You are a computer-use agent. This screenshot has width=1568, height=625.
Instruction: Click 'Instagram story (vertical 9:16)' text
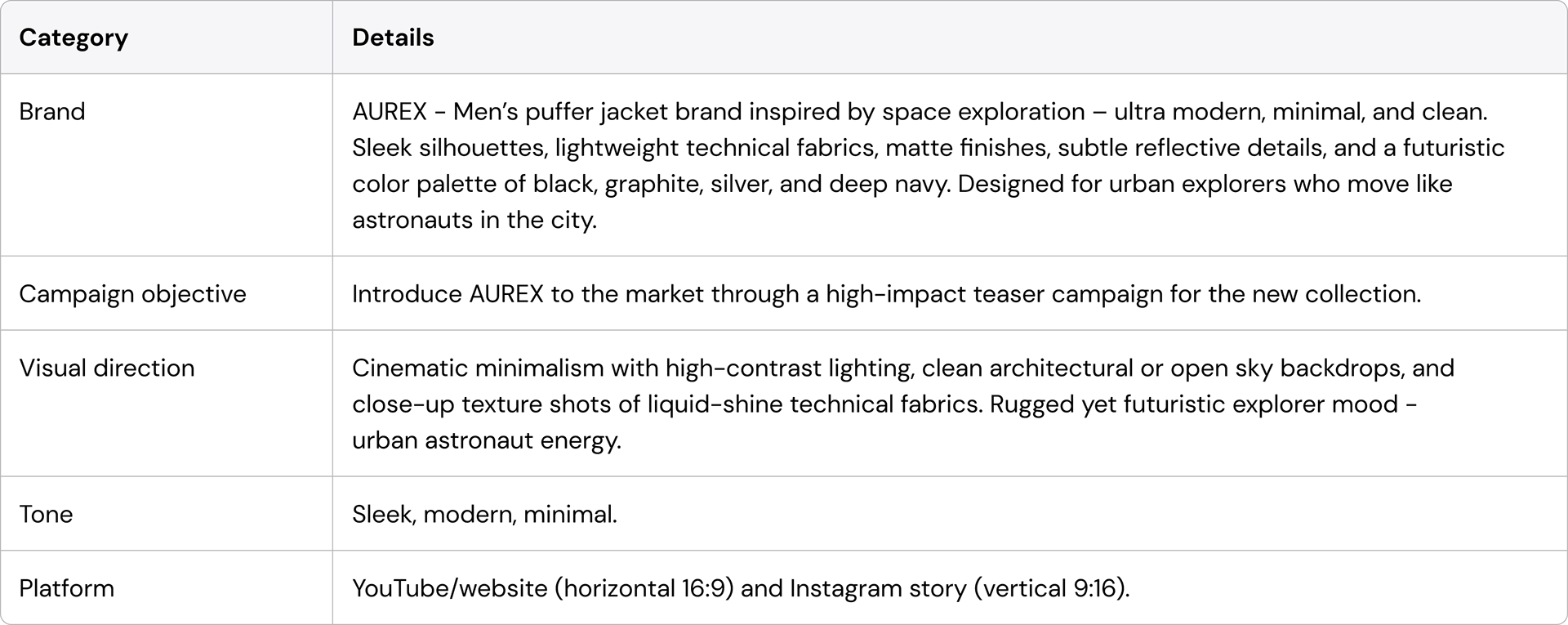click(959, 588)
